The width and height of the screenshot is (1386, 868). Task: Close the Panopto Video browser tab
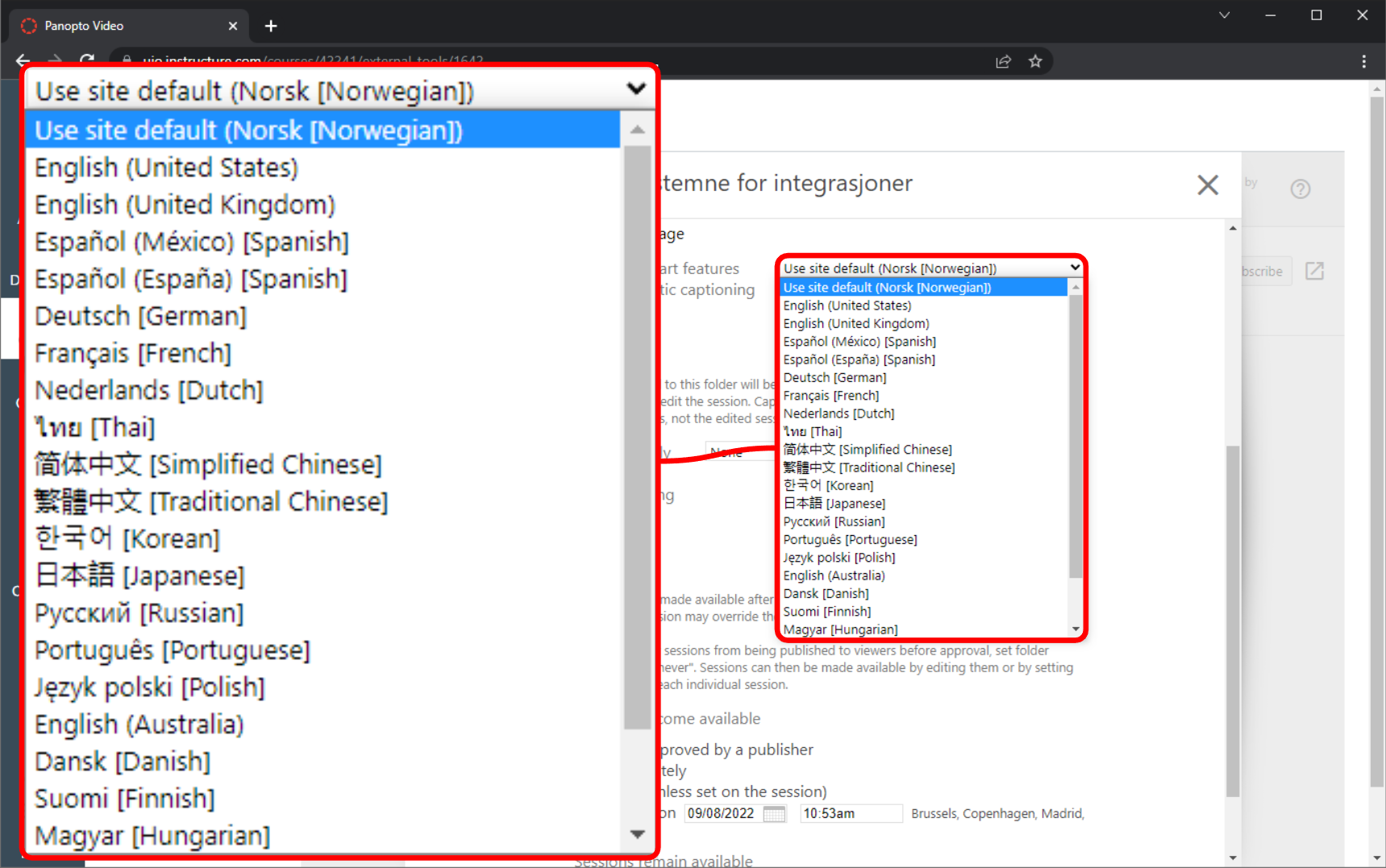[233, 26]
